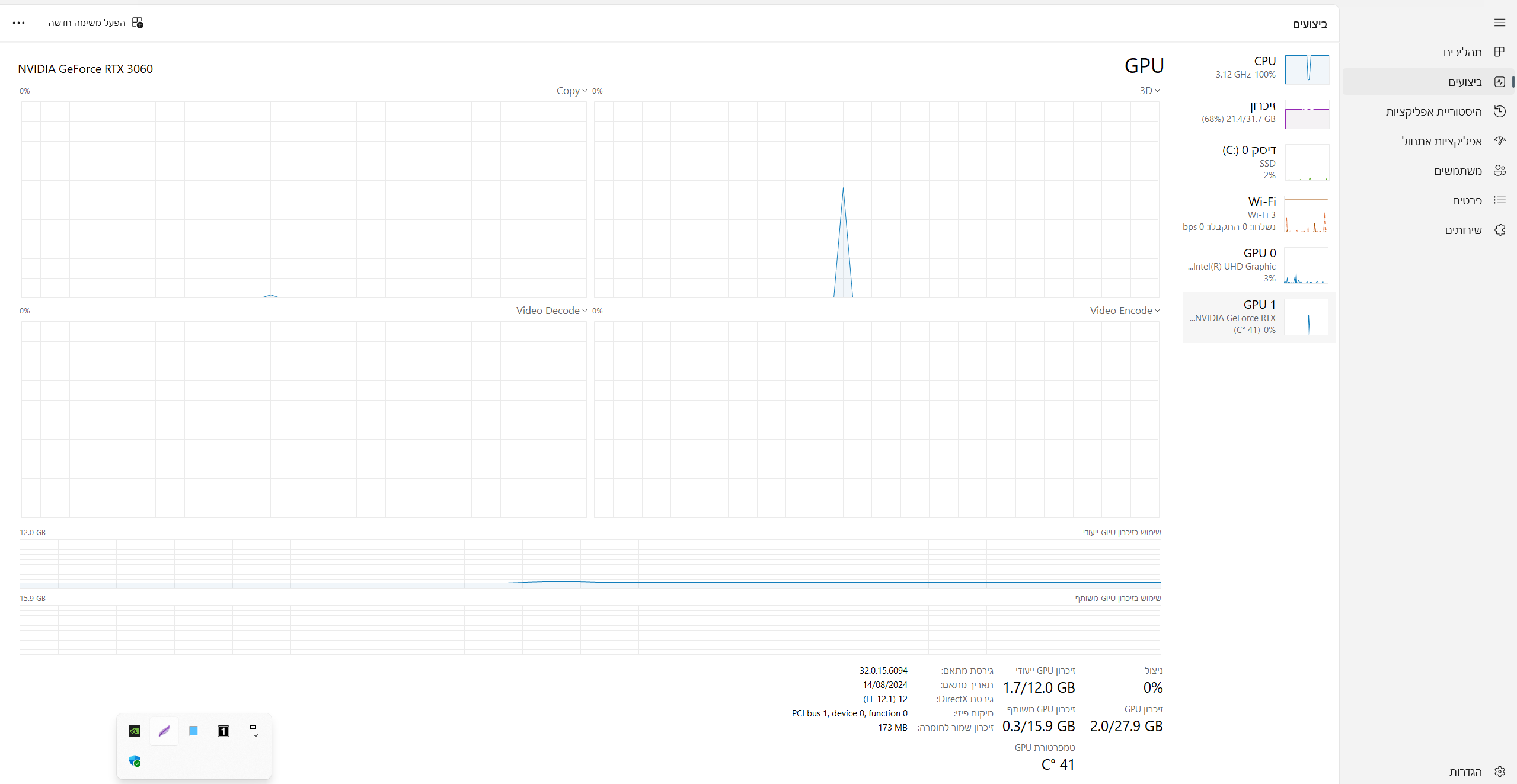Click the הפעל משימה חדשה button label
This screenshot has width=1517, height=784.
tap(87, 23)
